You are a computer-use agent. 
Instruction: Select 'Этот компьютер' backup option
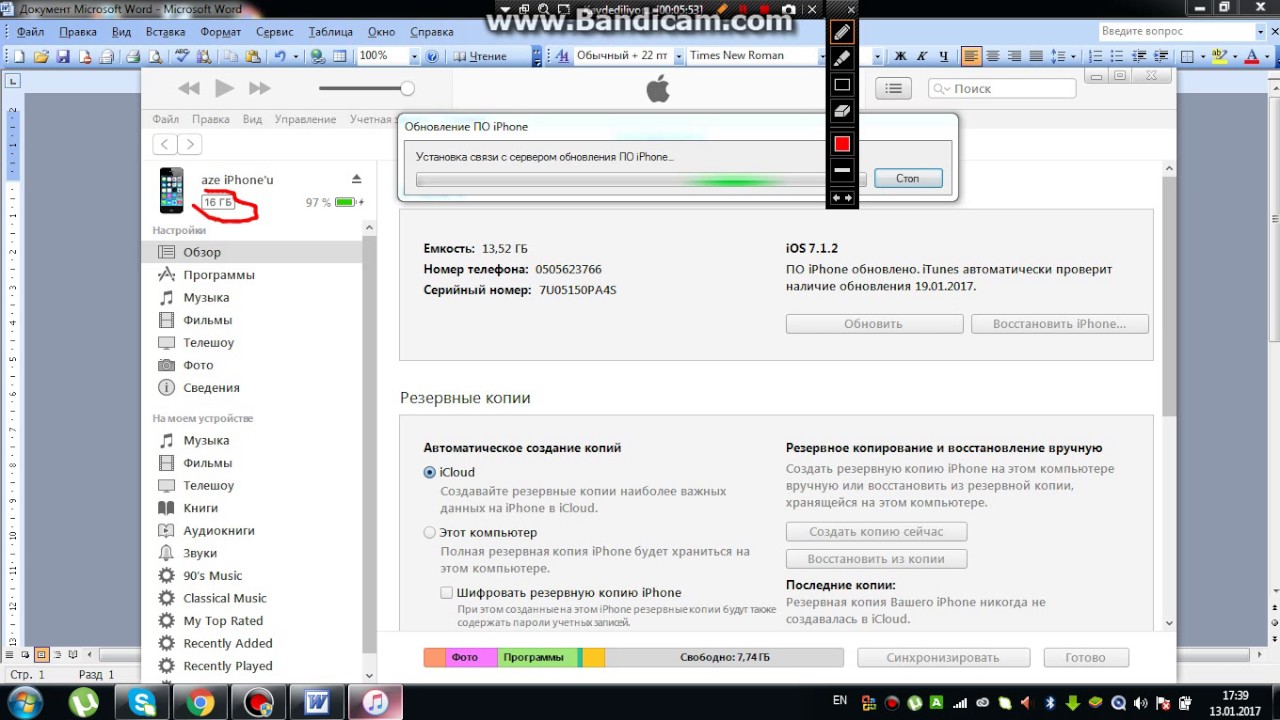pyautogui.click(x=430, y=533)
